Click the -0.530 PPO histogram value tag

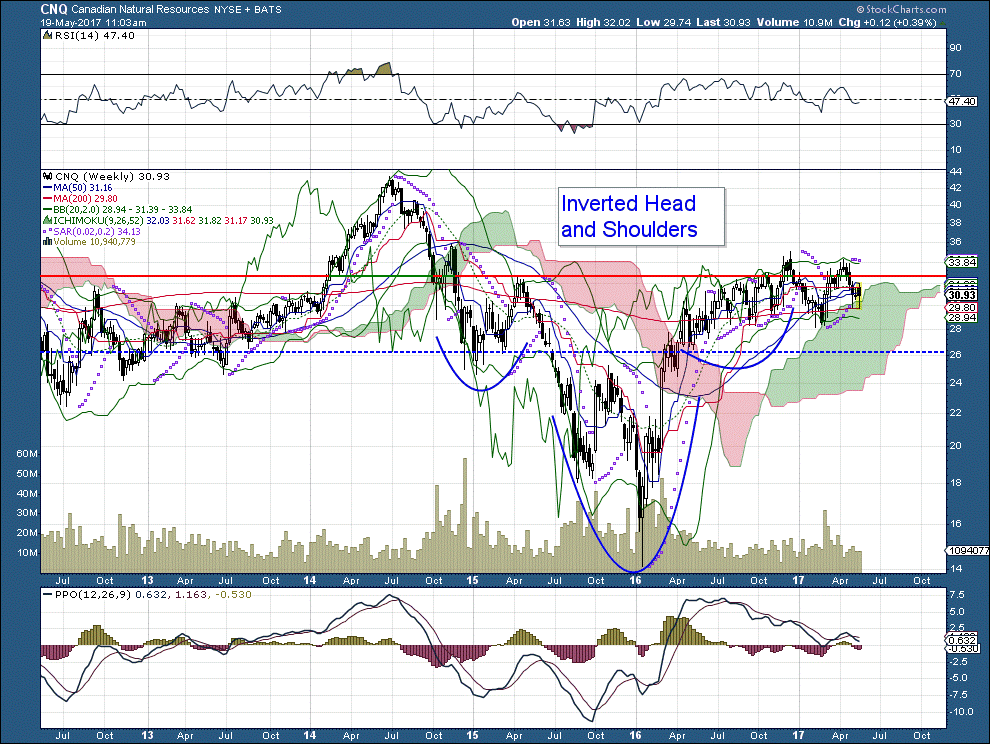[961, 649]
